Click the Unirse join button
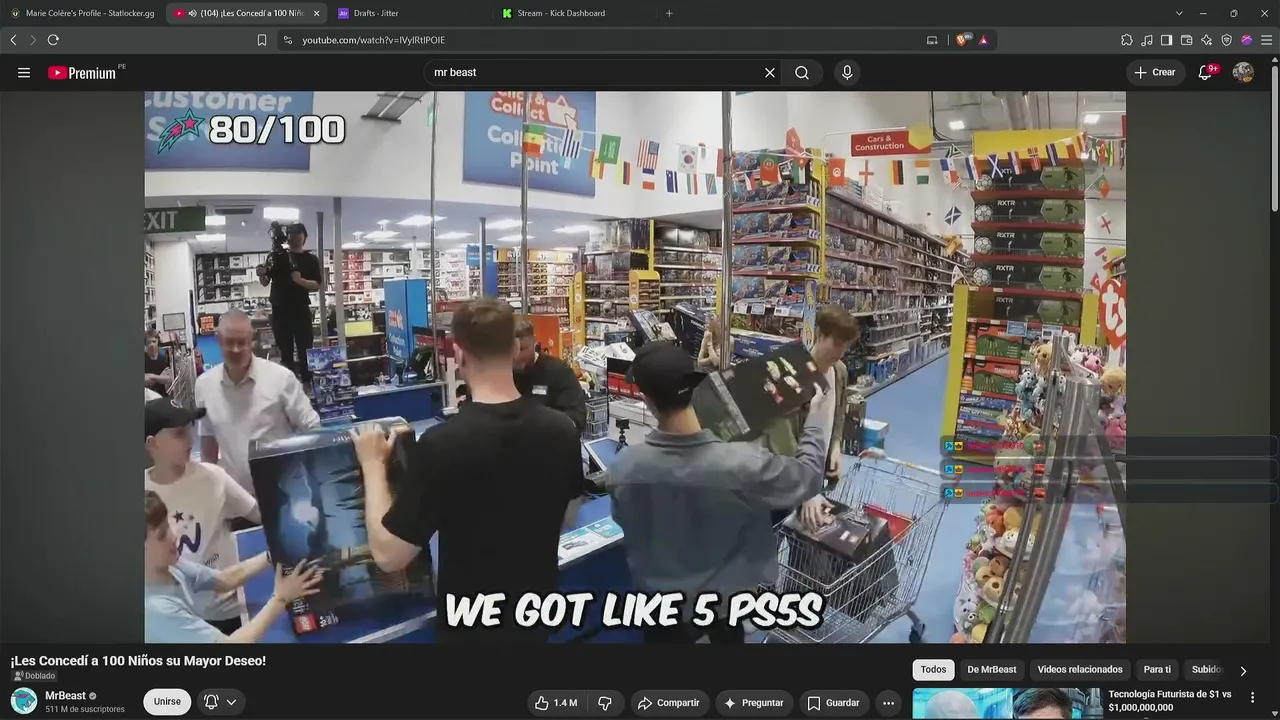 (x=167, y=702)
